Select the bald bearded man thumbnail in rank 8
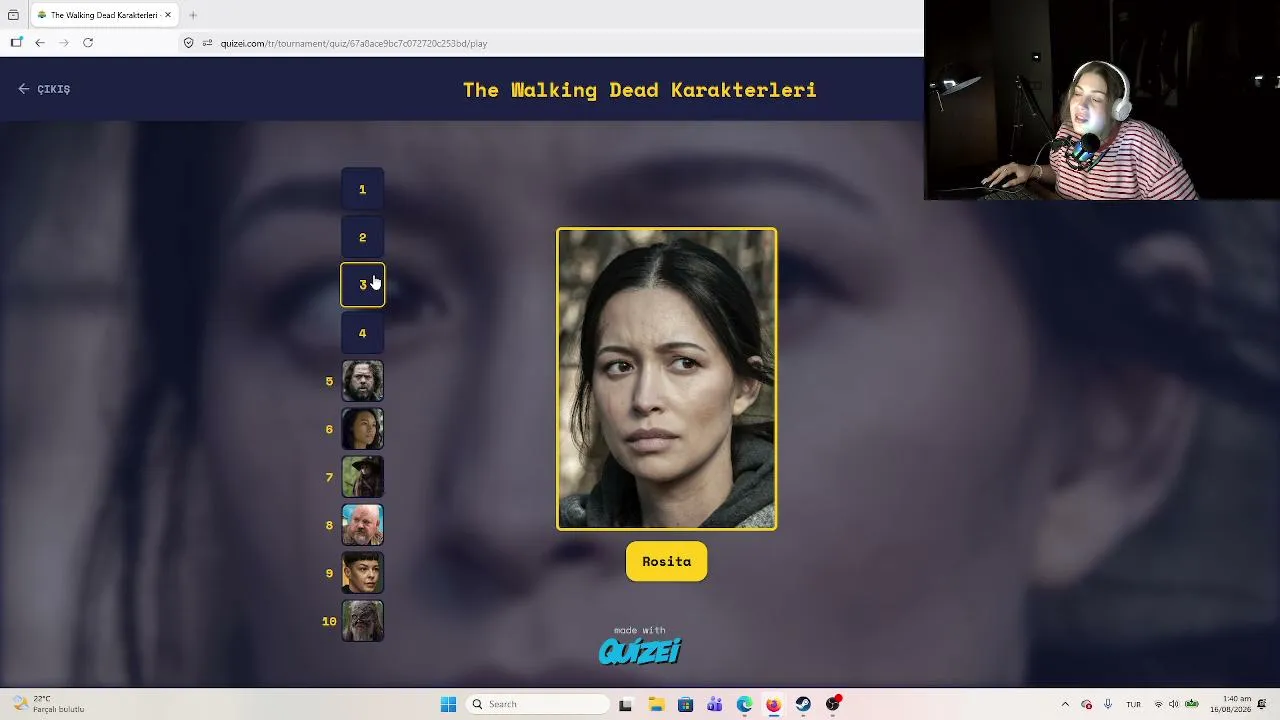The height and width of the screenshot is (720, 1280). coord(363,525)
